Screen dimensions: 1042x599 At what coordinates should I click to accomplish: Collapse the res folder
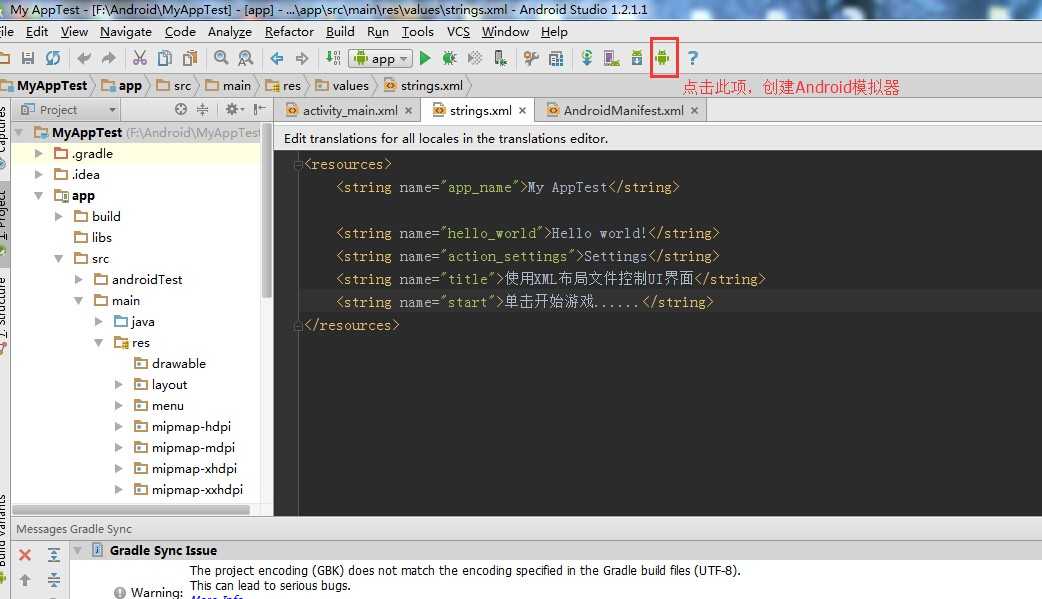click(98, 343)
